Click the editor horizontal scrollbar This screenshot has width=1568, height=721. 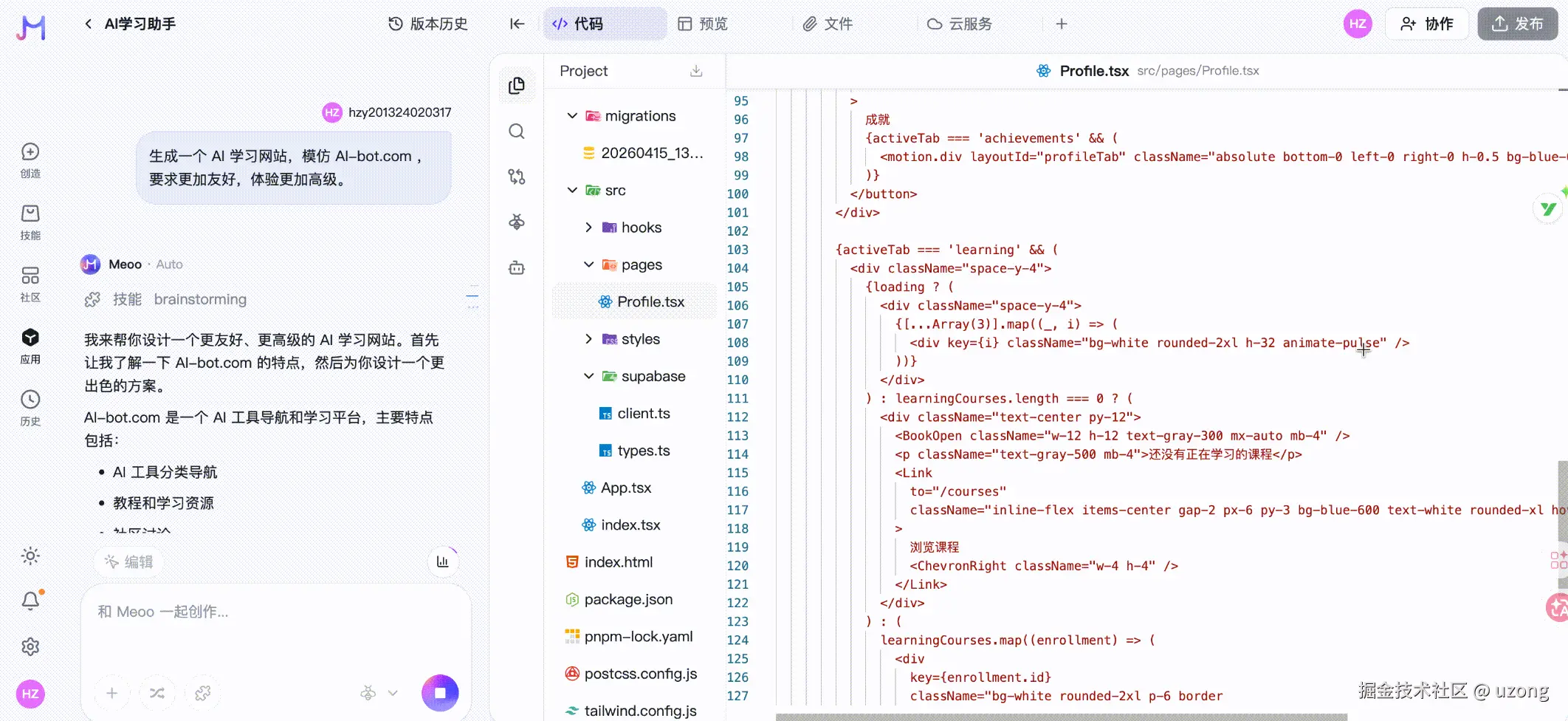(1062, 717)
